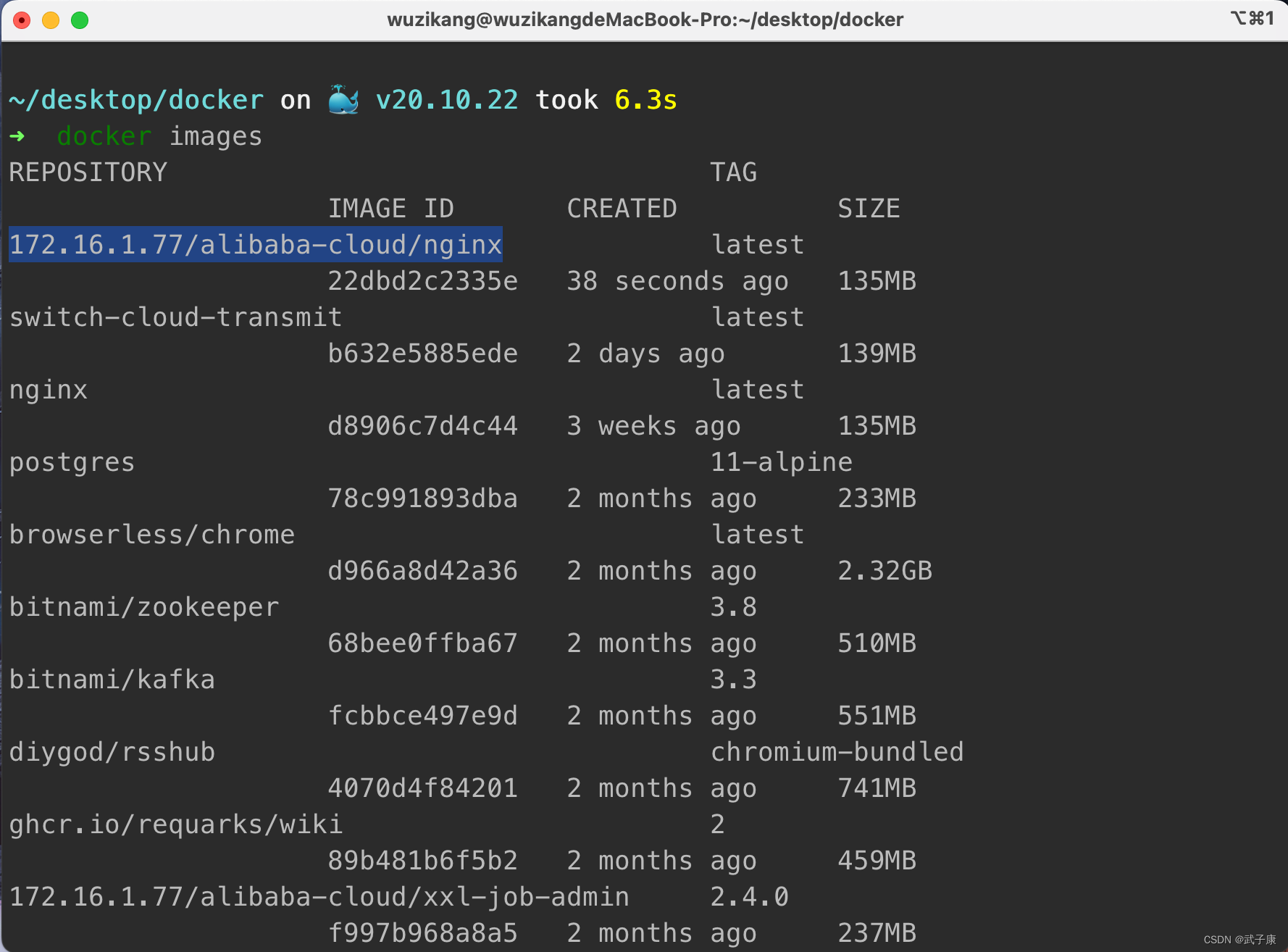The width and height of the screenshot is (1288, 952).
Task: Click the image ID 22dbd2c2335e
Action: click(423, 280)
